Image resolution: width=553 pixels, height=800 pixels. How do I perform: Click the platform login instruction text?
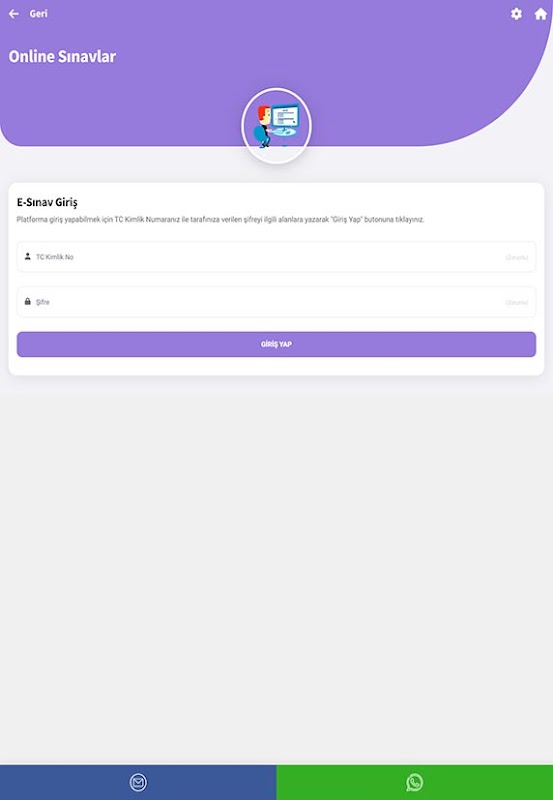point(220,220)
